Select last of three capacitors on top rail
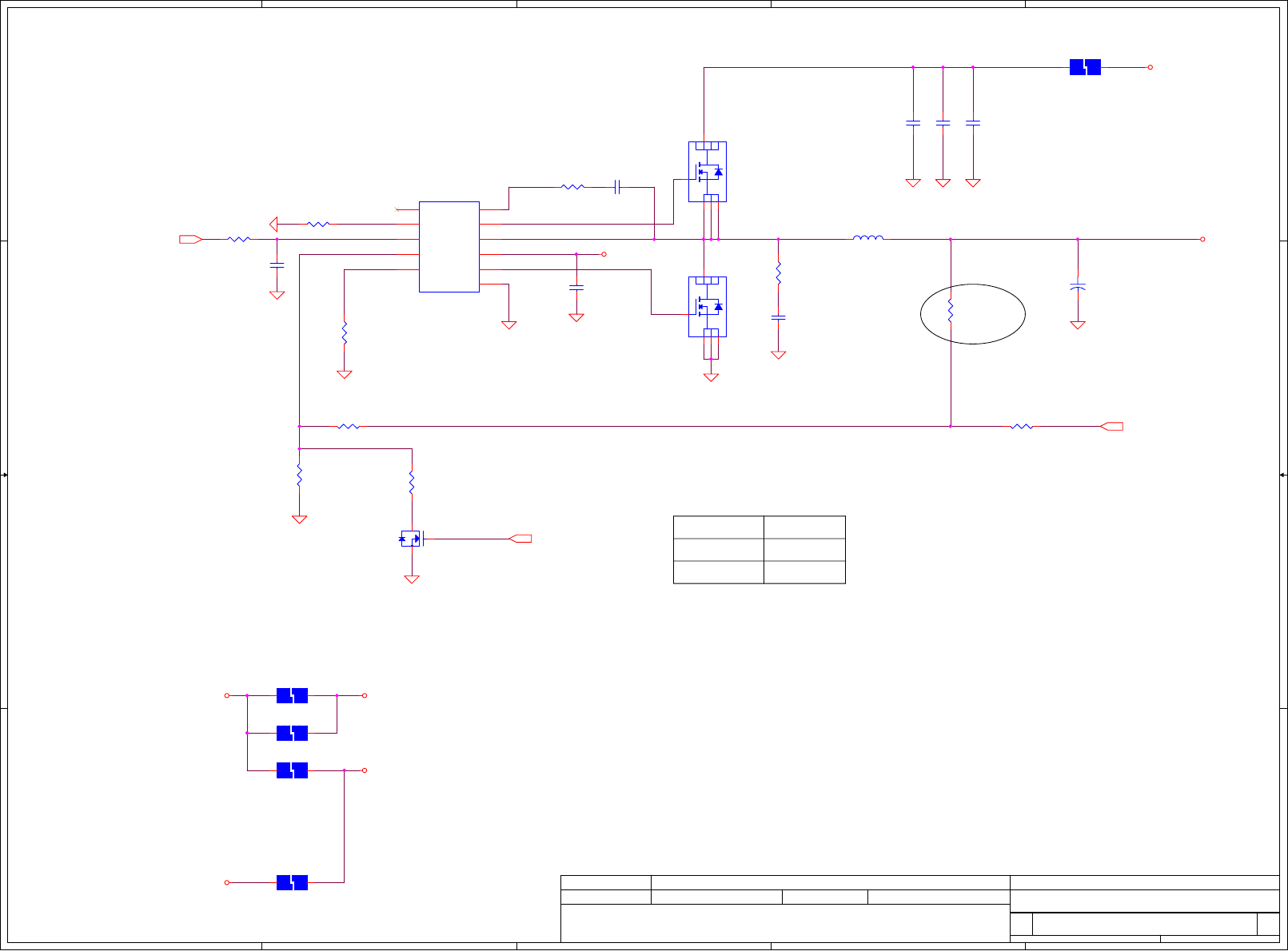Image resolution: width=1288 pixels, height=951 pixels. (x=973, y=123)
